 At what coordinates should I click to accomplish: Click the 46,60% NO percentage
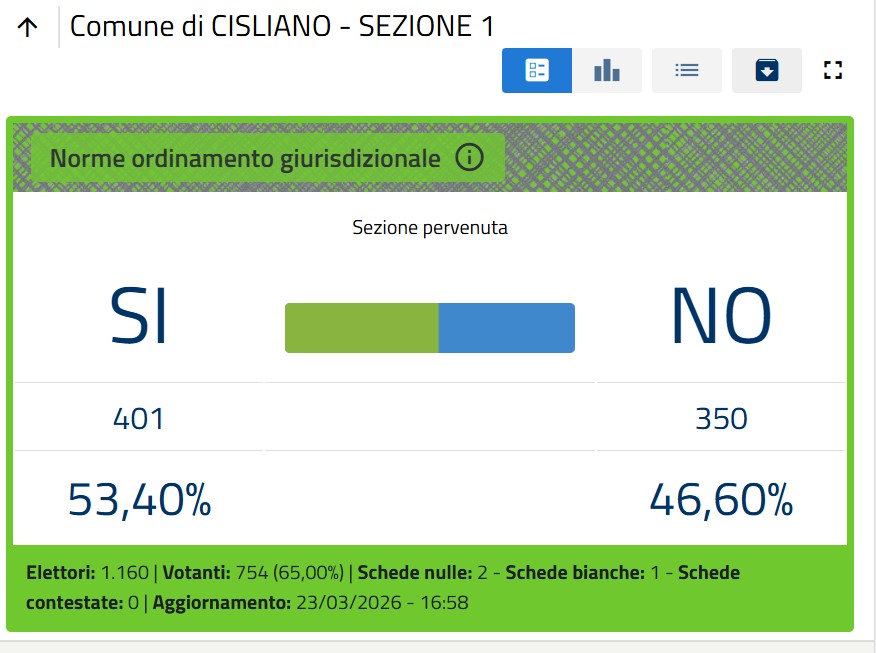pos(721,499)
